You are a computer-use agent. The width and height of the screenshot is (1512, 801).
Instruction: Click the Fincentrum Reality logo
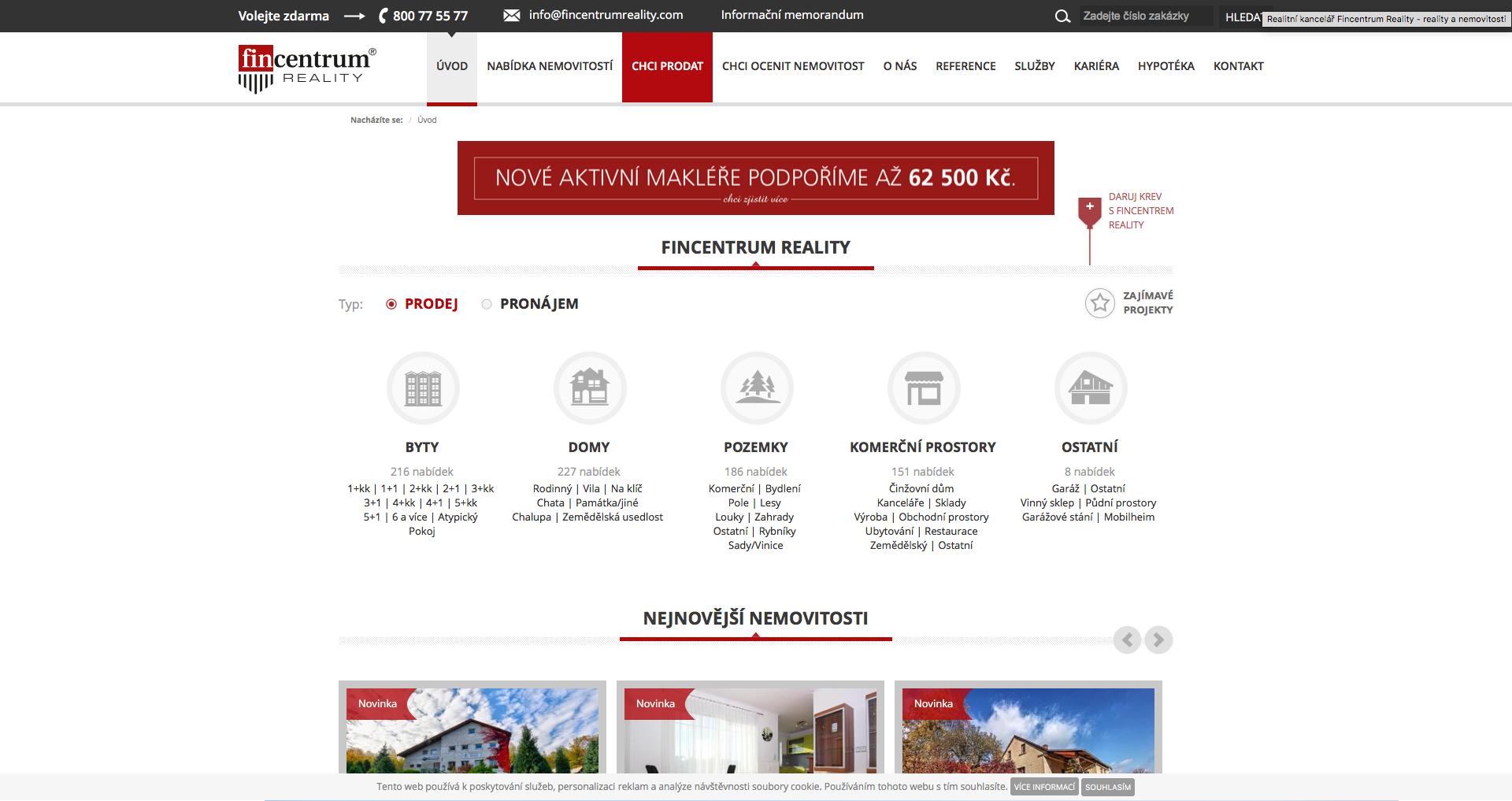point(307,69)
